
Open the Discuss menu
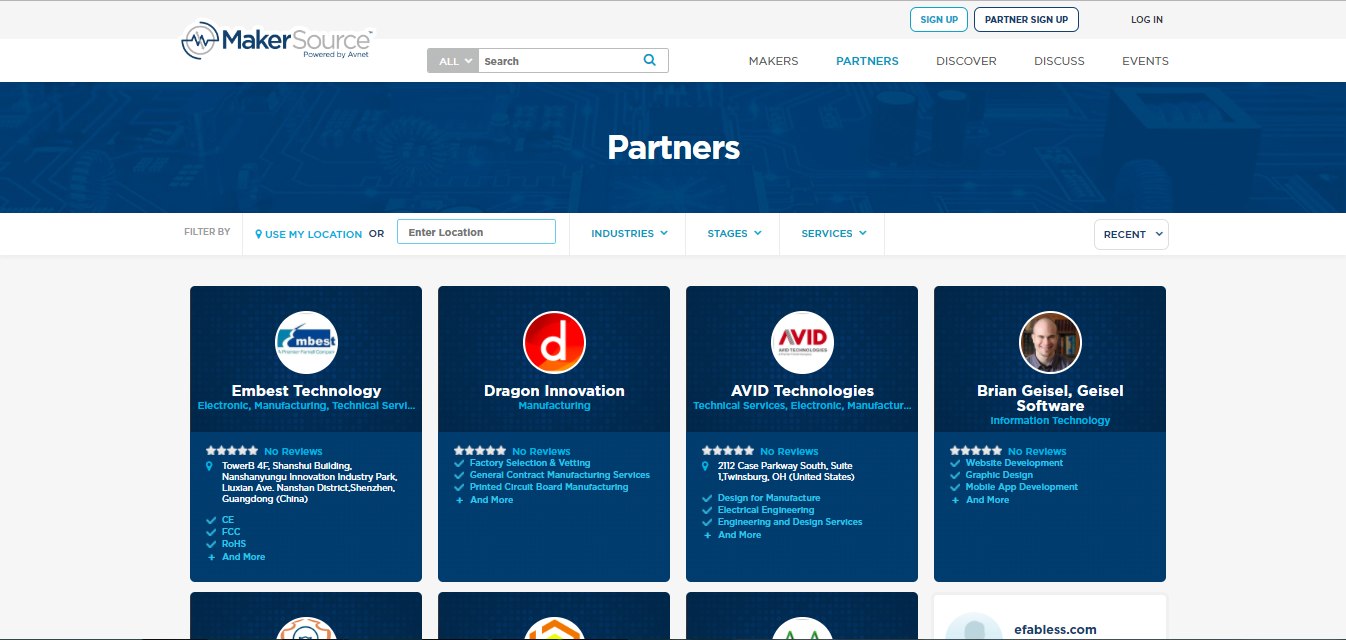pos(1059,61)
